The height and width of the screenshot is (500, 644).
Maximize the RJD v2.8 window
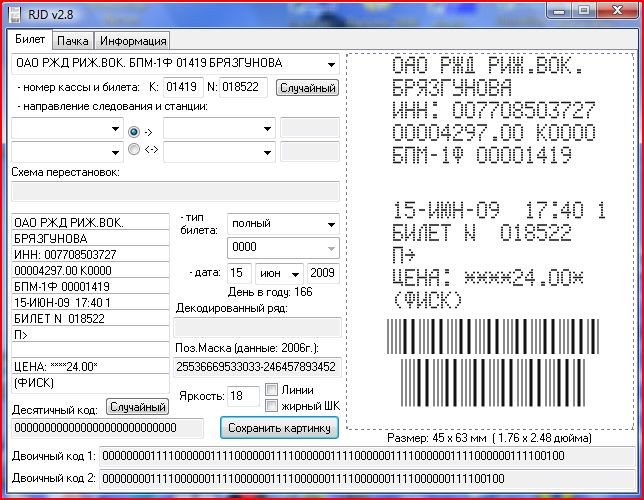[x=583, y=11]
